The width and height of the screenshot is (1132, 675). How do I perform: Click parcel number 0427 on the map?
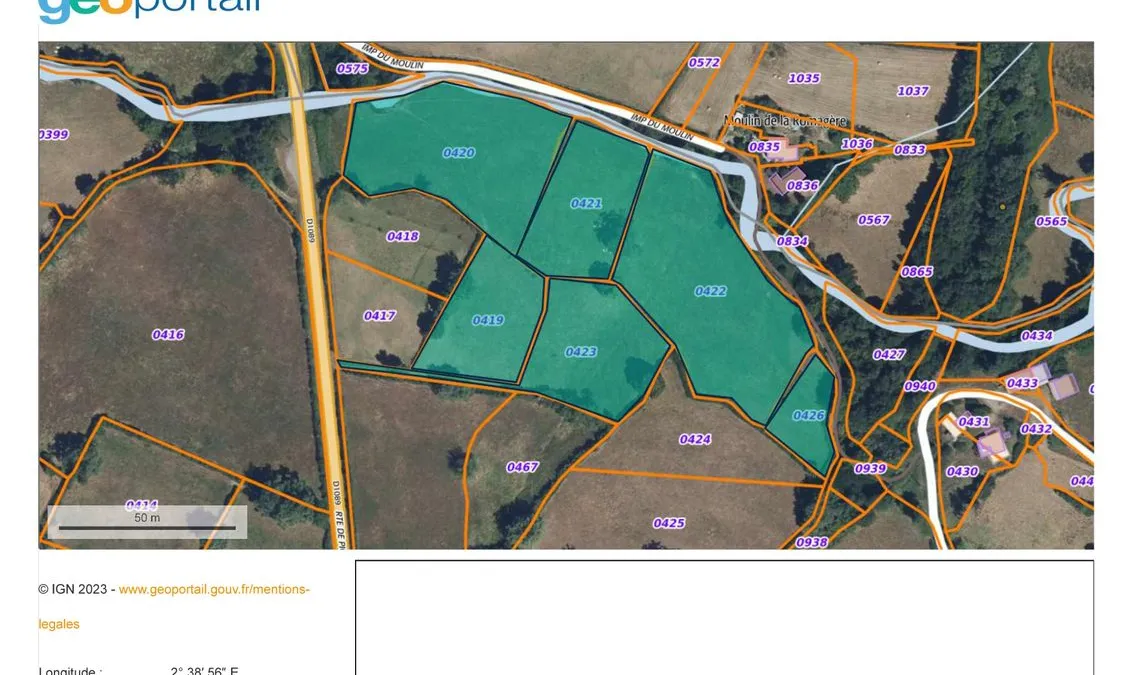[x=889, y=354]
